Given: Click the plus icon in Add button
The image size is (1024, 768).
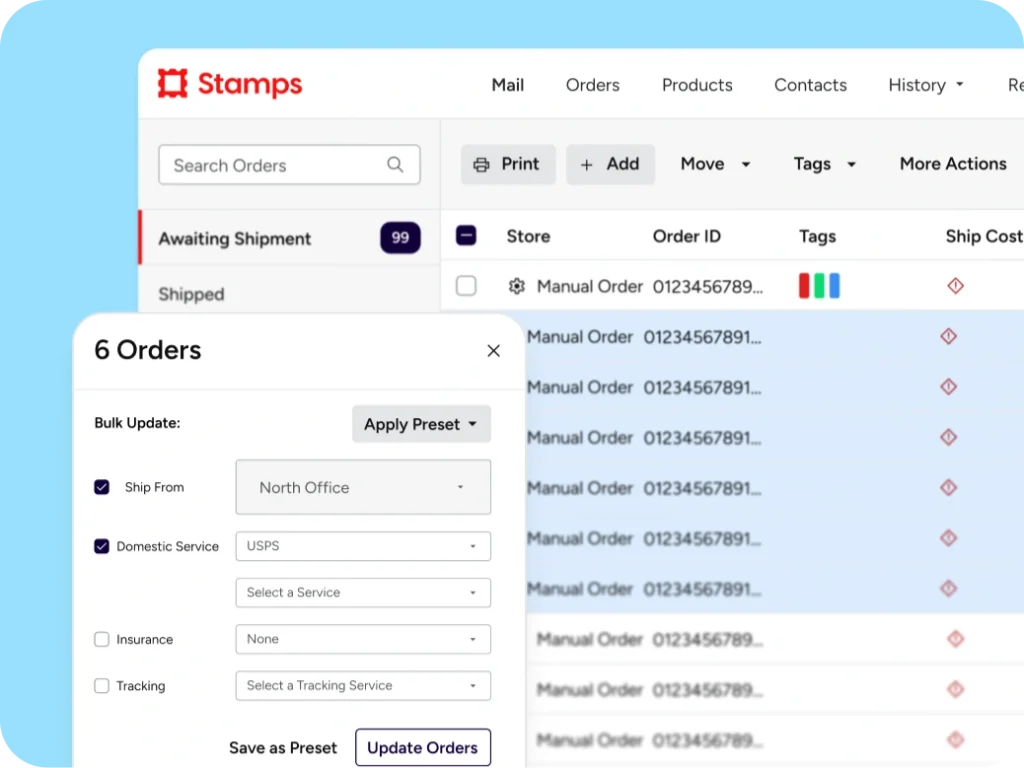Looking at the screenshot, I should click(587, 165).
